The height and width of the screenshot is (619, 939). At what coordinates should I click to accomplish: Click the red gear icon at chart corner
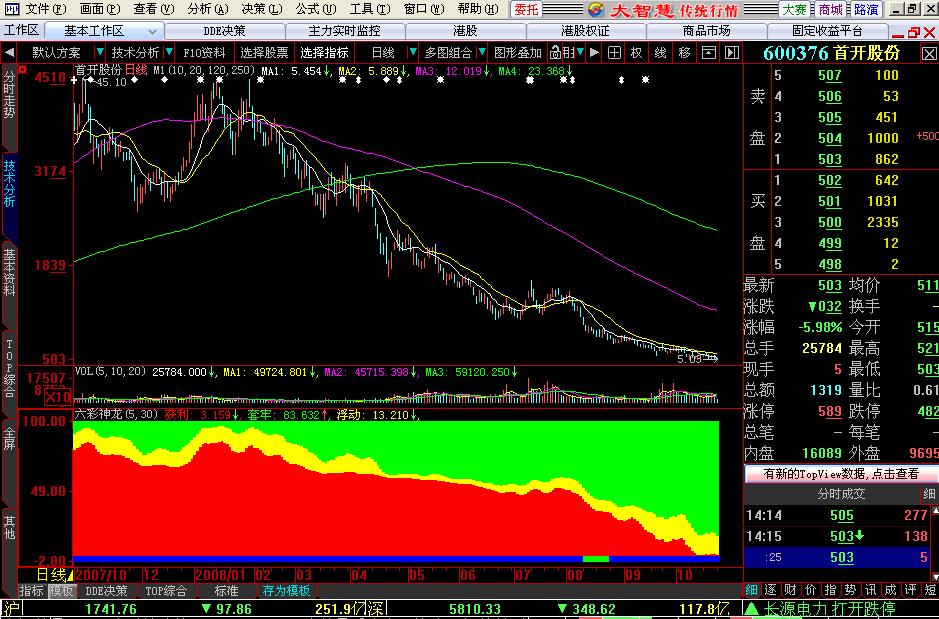[x=23, y=70]
